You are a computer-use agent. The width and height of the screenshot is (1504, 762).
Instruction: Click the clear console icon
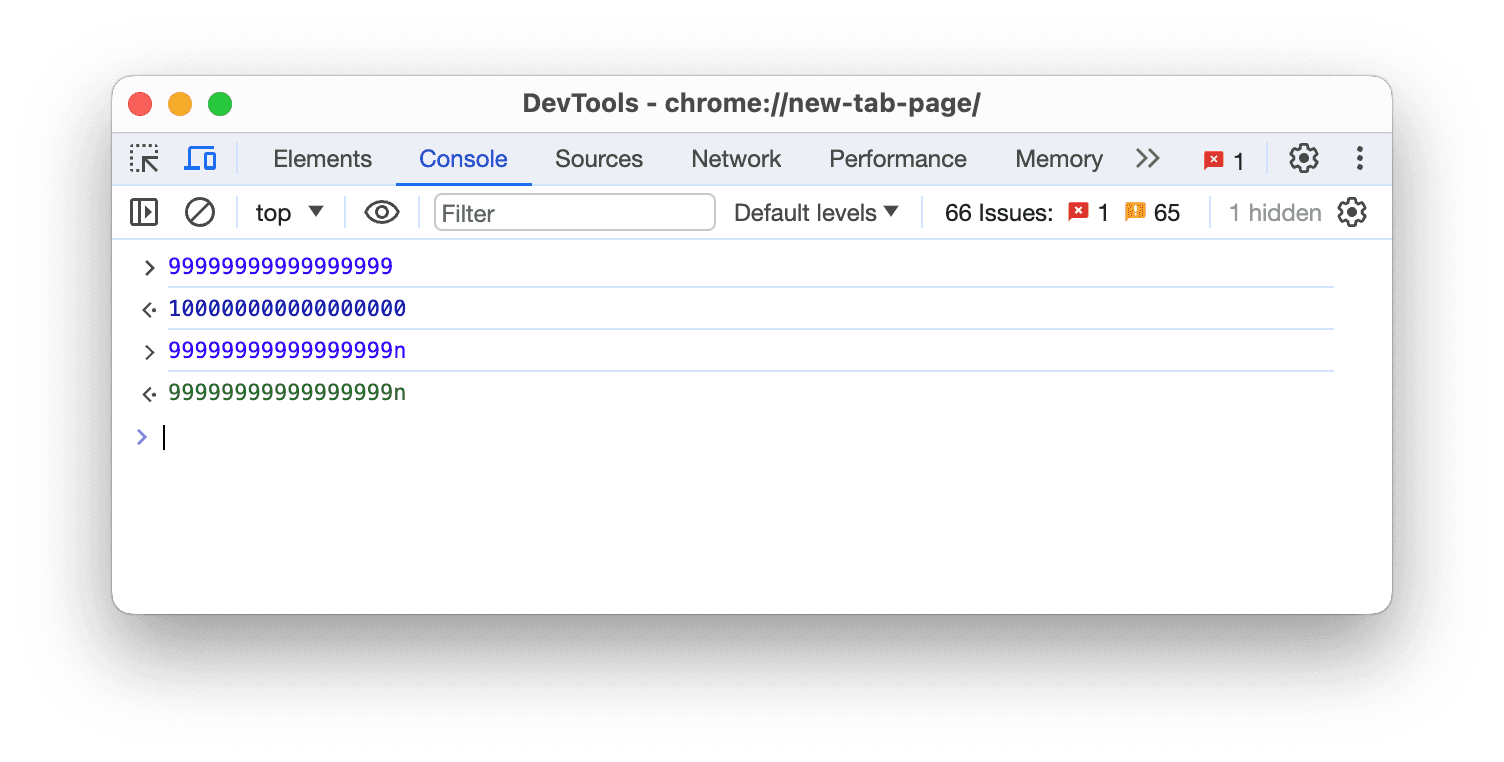click(200, 213)
